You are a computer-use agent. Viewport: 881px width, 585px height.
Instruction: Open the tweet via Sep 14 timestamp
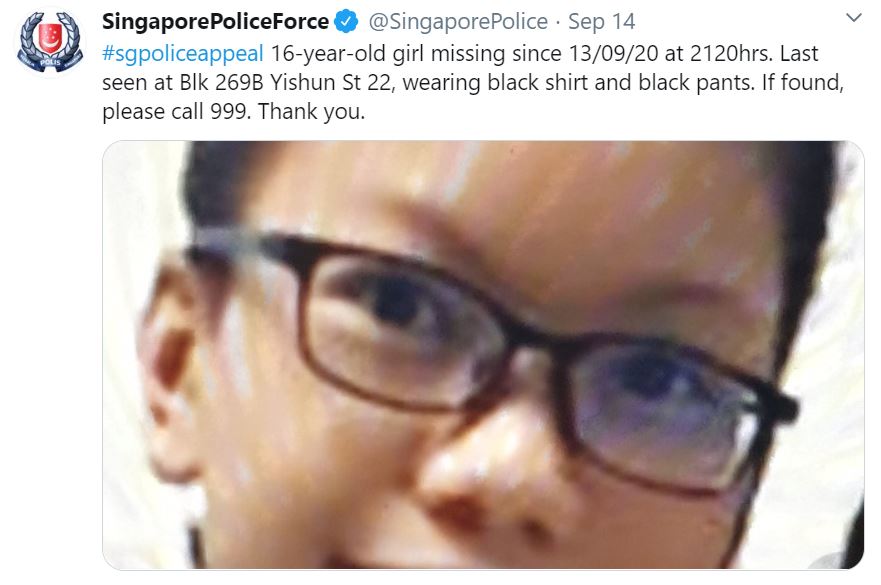[601, 22]
